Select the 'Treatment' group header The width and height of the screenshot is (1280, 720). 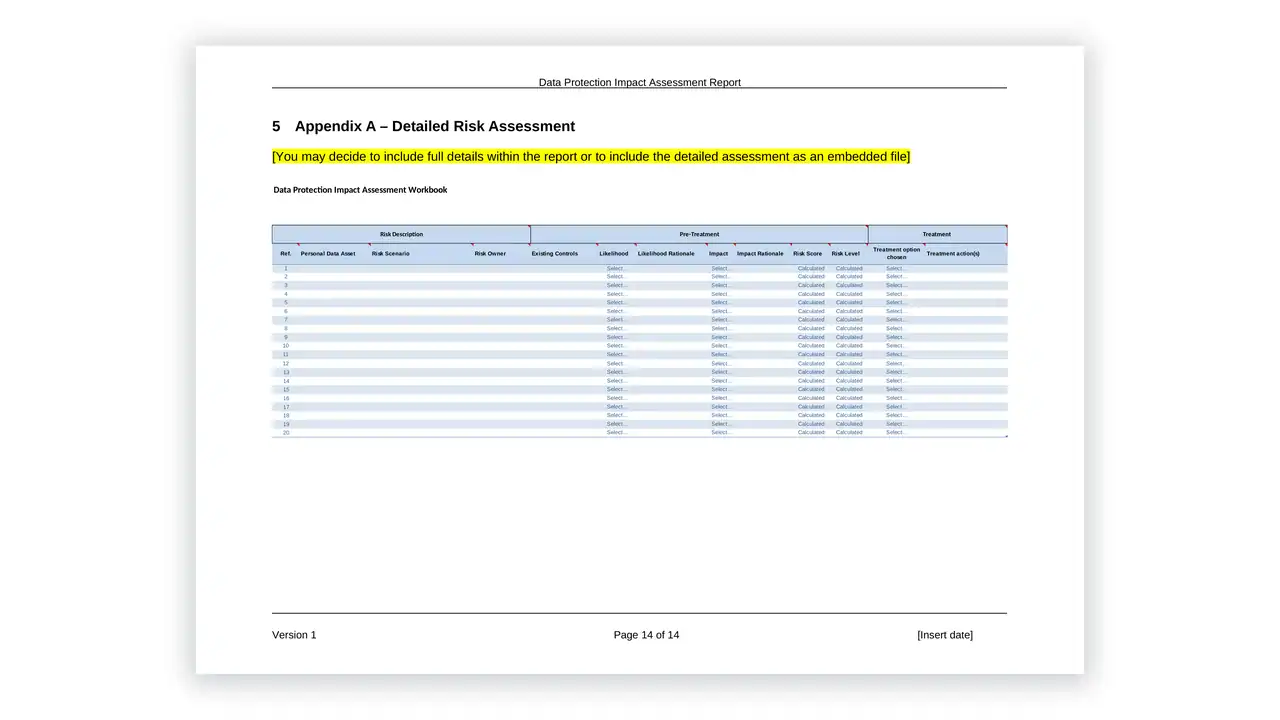tap(937, 234)
